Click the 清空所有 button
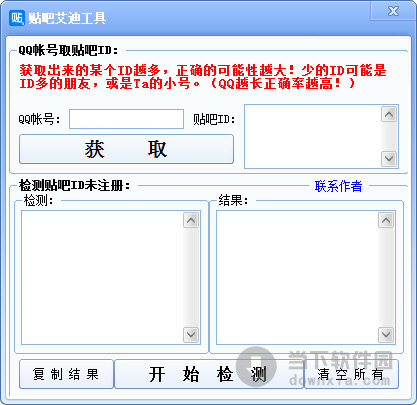The height and width of the screenshot is (405, 417). 351,374
